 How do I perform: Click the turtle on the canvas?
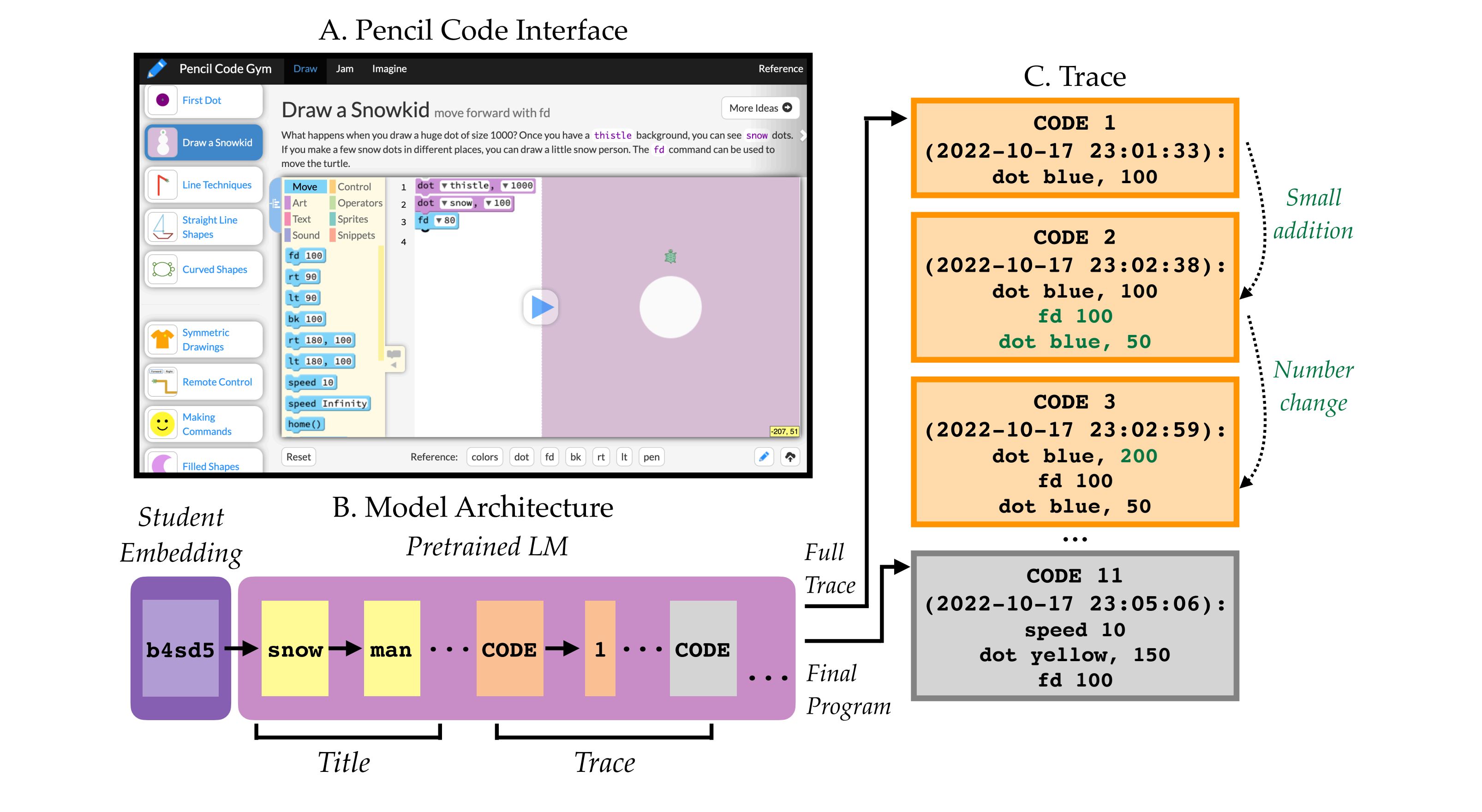(670, 257)
